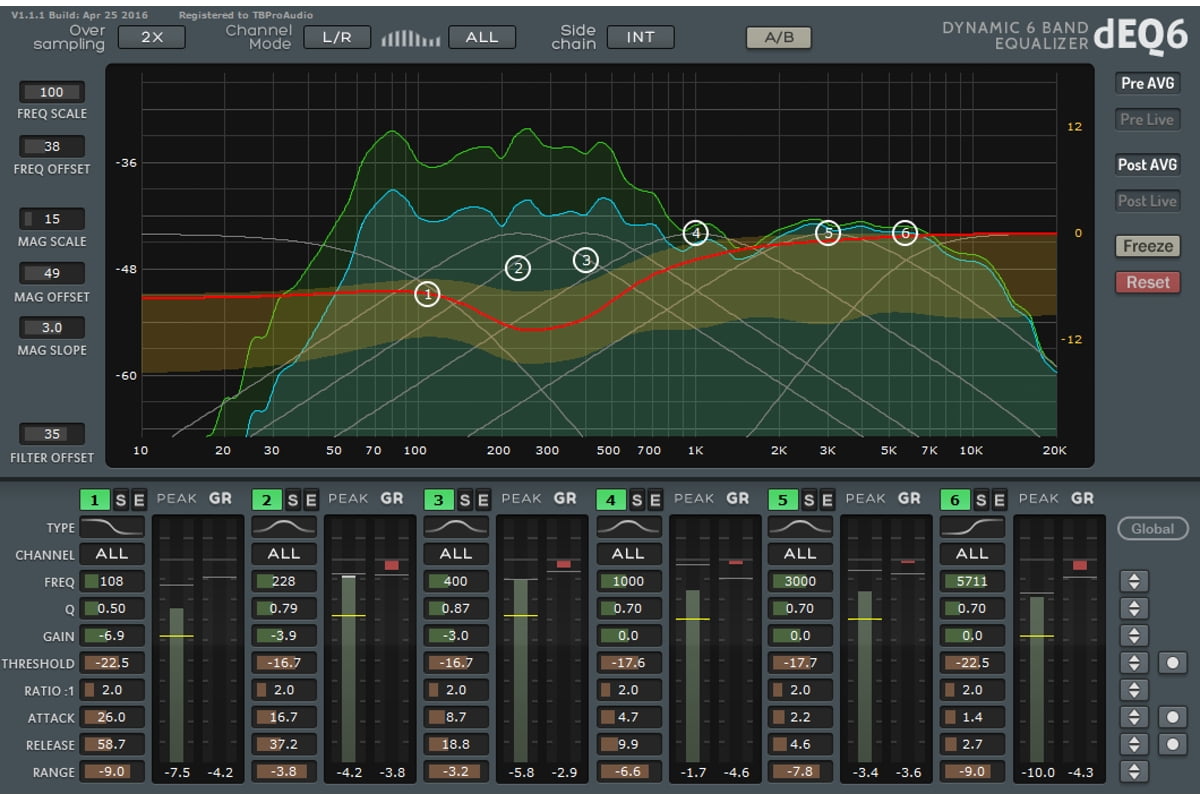The width and height of the screenshot is (1200, 800).
Task: Click the Freeze button
Action: (x=1148, y=246)
